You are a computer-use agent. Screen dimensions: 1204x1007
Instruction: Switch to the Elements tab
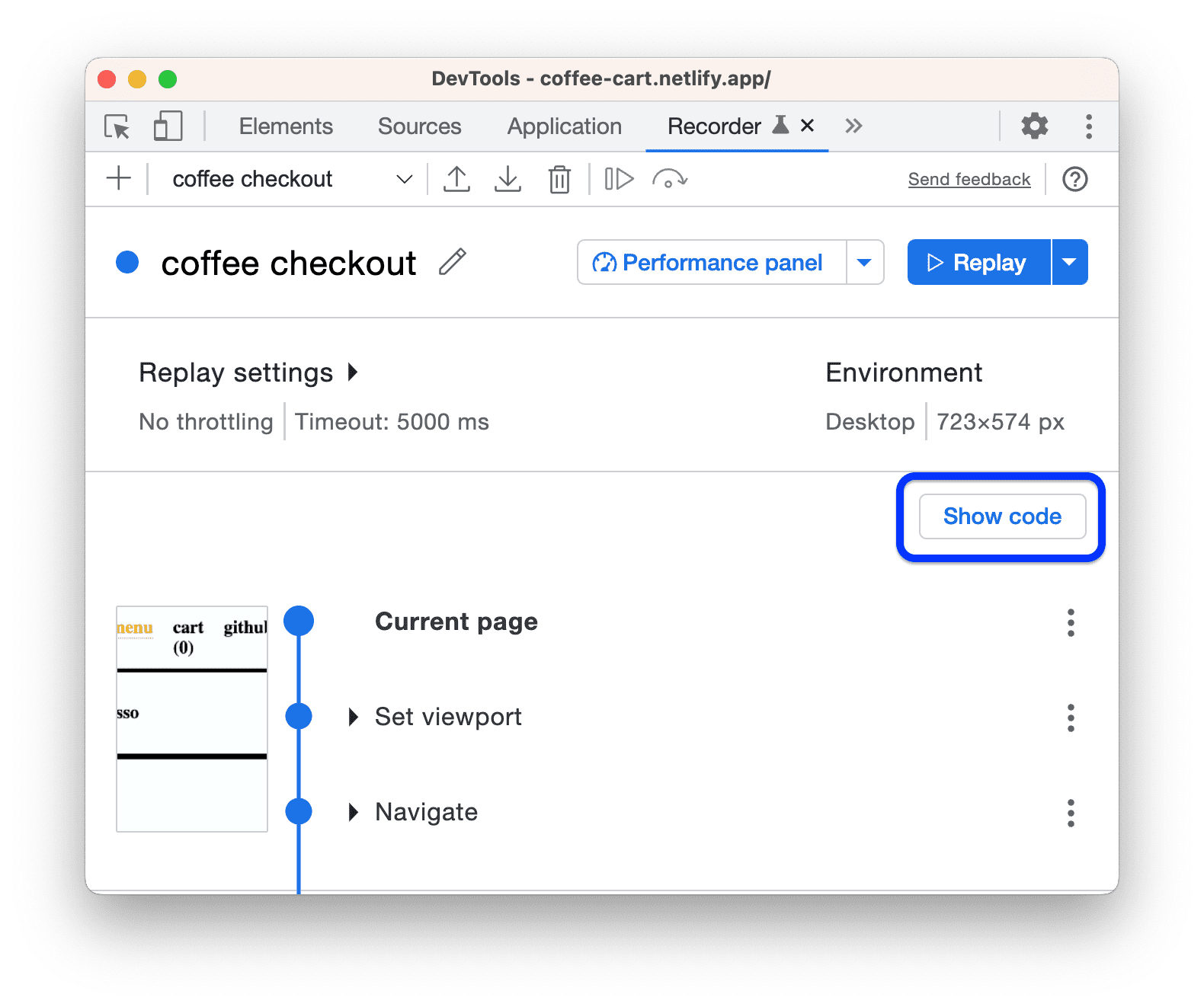pyautogui.click(x=286, y=126)
